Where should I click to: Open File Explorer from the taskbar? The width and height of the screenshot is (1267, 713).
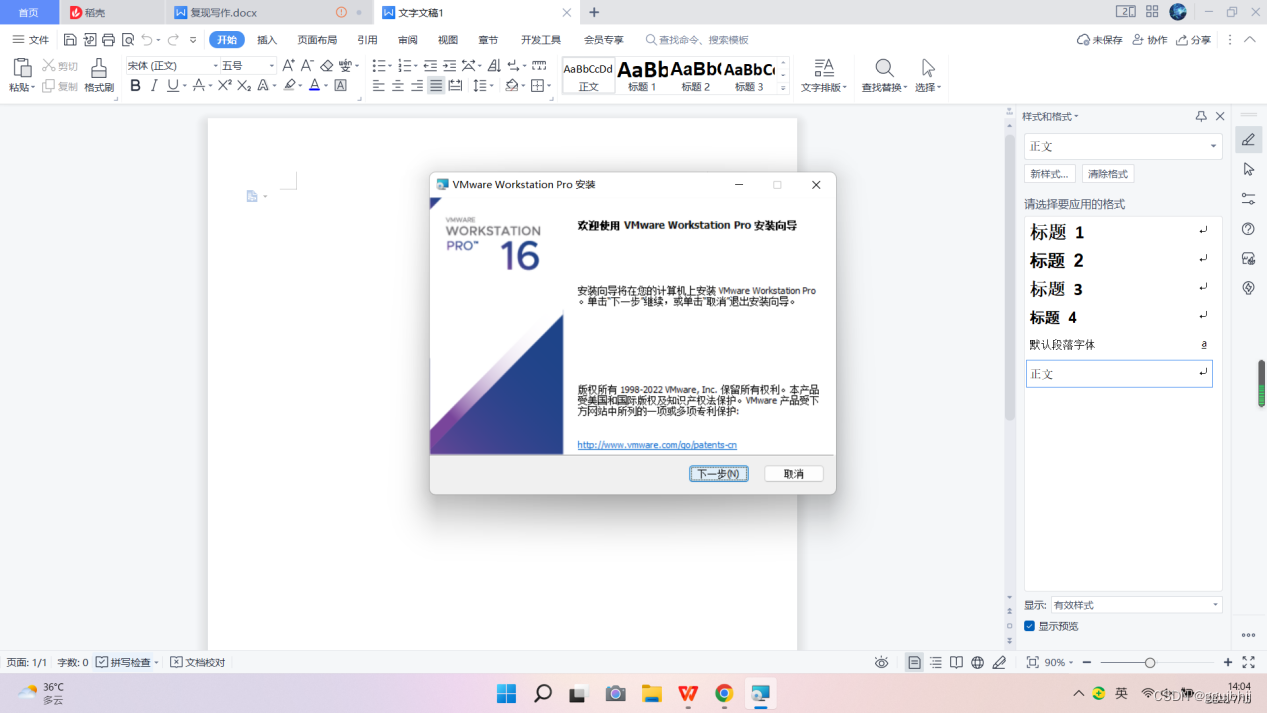click(x=651, y=693)
